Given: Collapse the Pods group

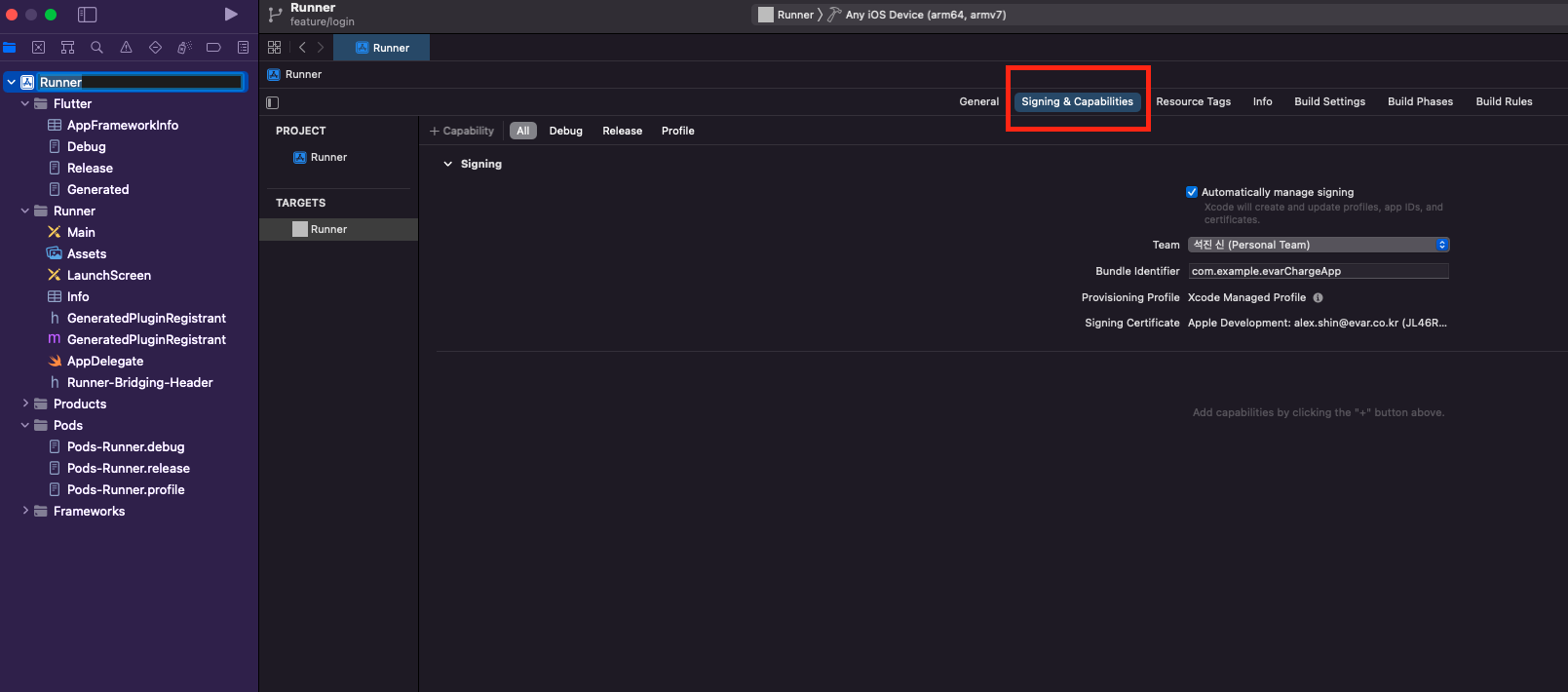Looking at the screenshot, I should coord(24,425).
